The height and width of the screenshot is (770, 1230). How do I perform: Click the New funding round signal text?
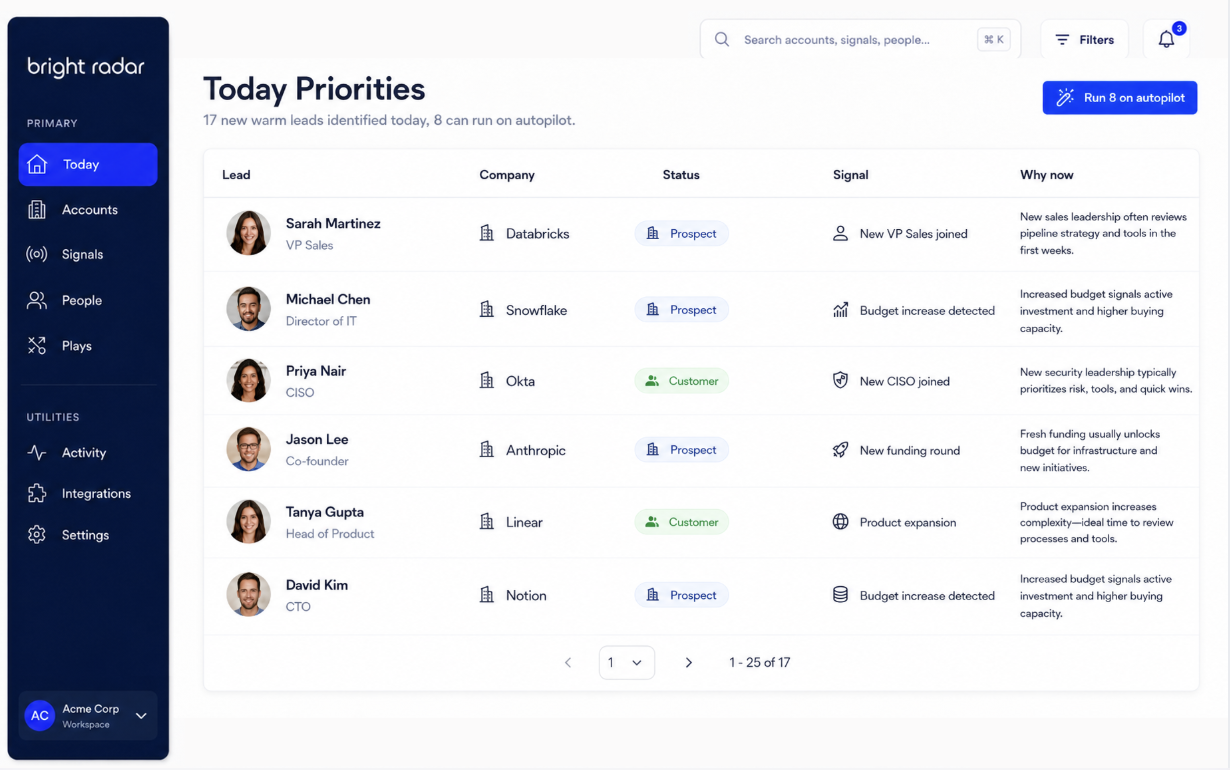click(x=910, y=450)
